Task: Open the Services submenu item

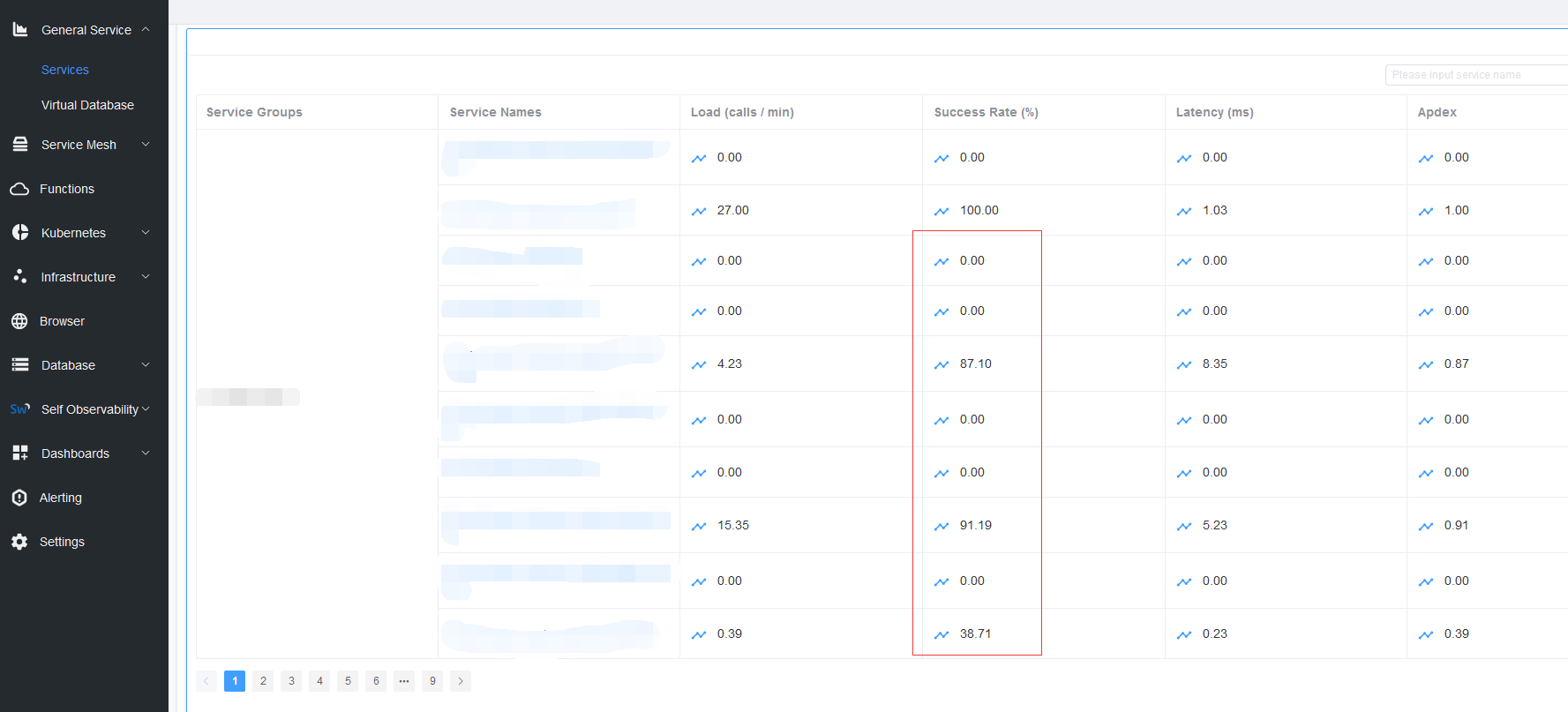Action: pyautogui.click(x=65, y=70)
